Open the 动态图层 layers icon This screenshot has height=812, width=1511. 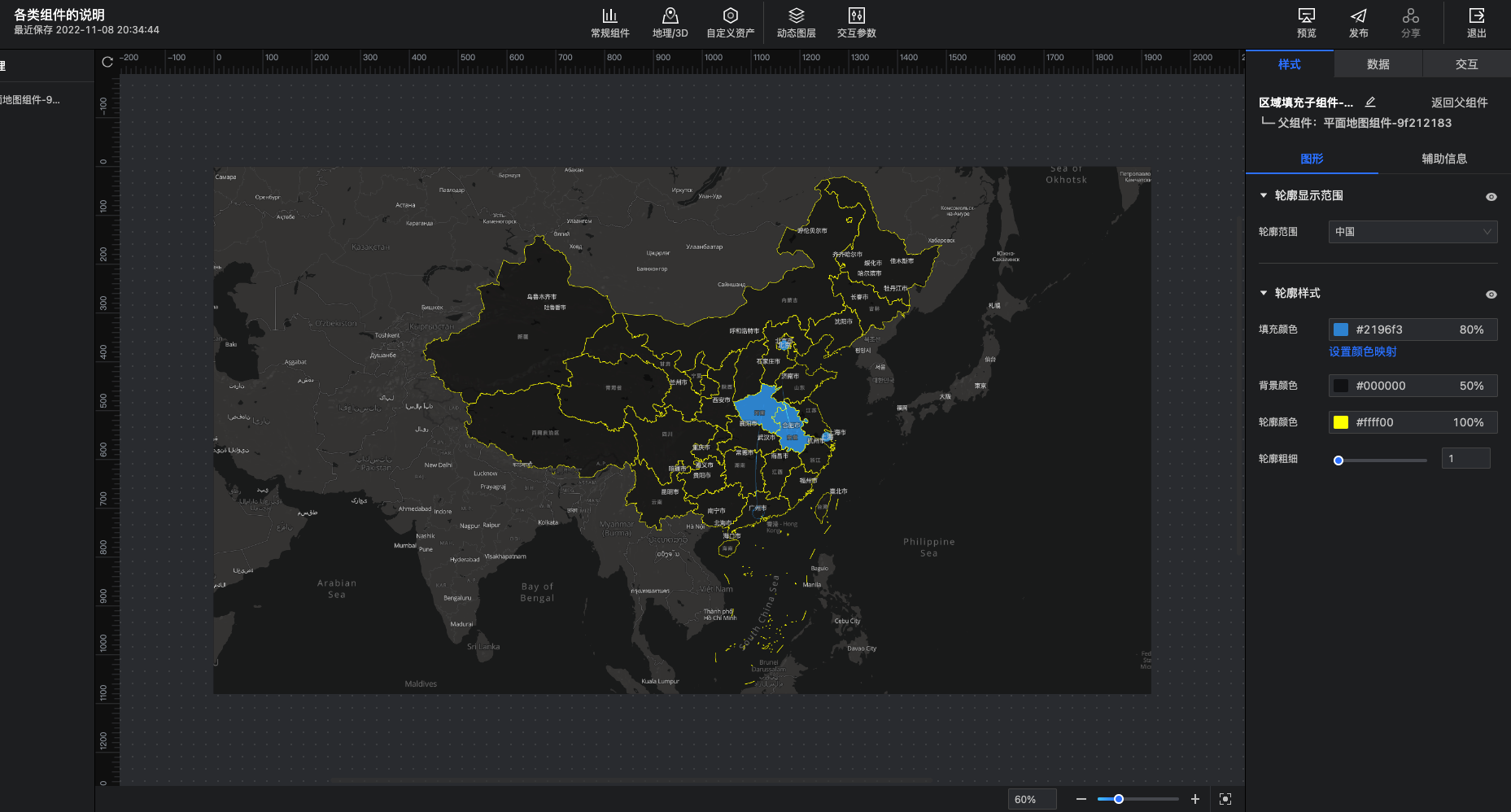coord(796,16)
